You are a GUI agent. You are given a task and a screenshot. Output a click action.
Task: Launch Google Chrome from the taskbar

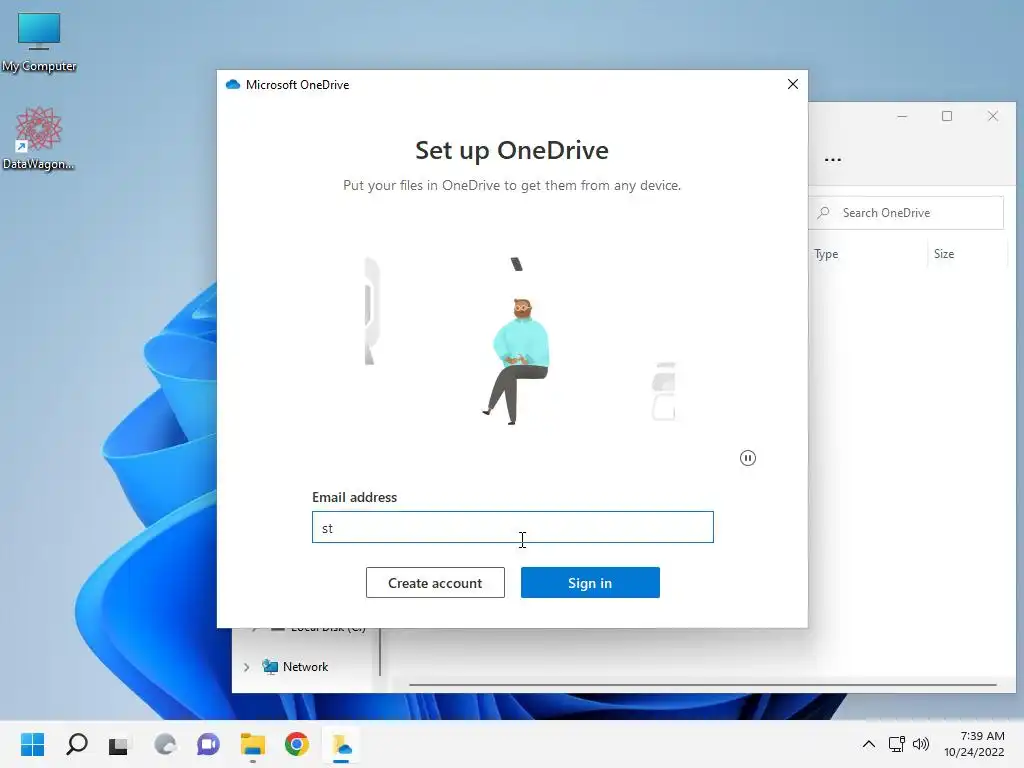click(296, 744)
